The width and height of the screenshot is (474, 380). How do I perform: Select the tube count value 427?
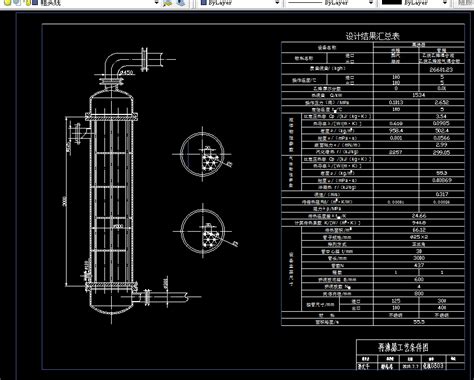point(419,265)
